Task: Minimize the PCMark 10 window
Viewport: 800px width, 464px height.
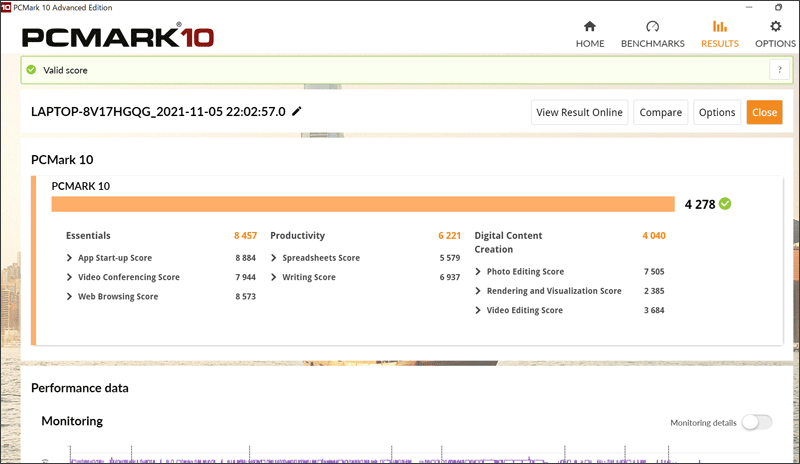Action: pyautogui.click(x=749, y=7)
